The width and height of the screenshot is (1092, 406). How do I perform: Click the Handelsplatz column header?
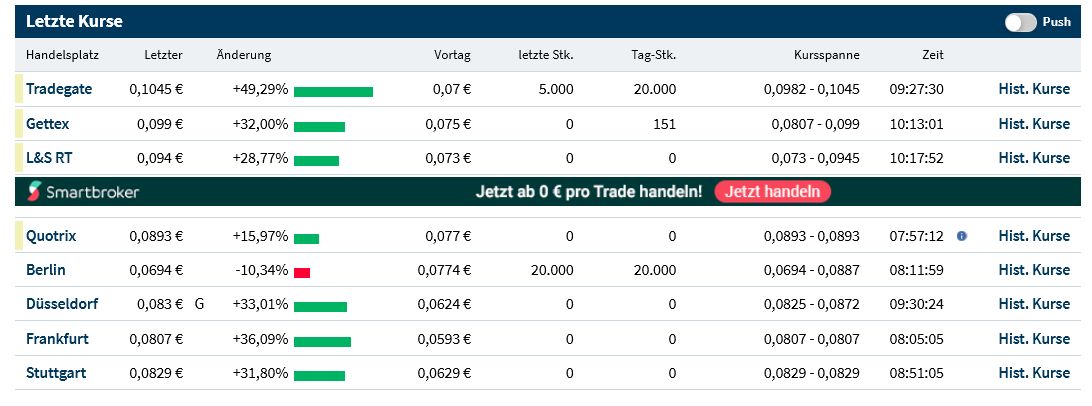coord(62,55)
